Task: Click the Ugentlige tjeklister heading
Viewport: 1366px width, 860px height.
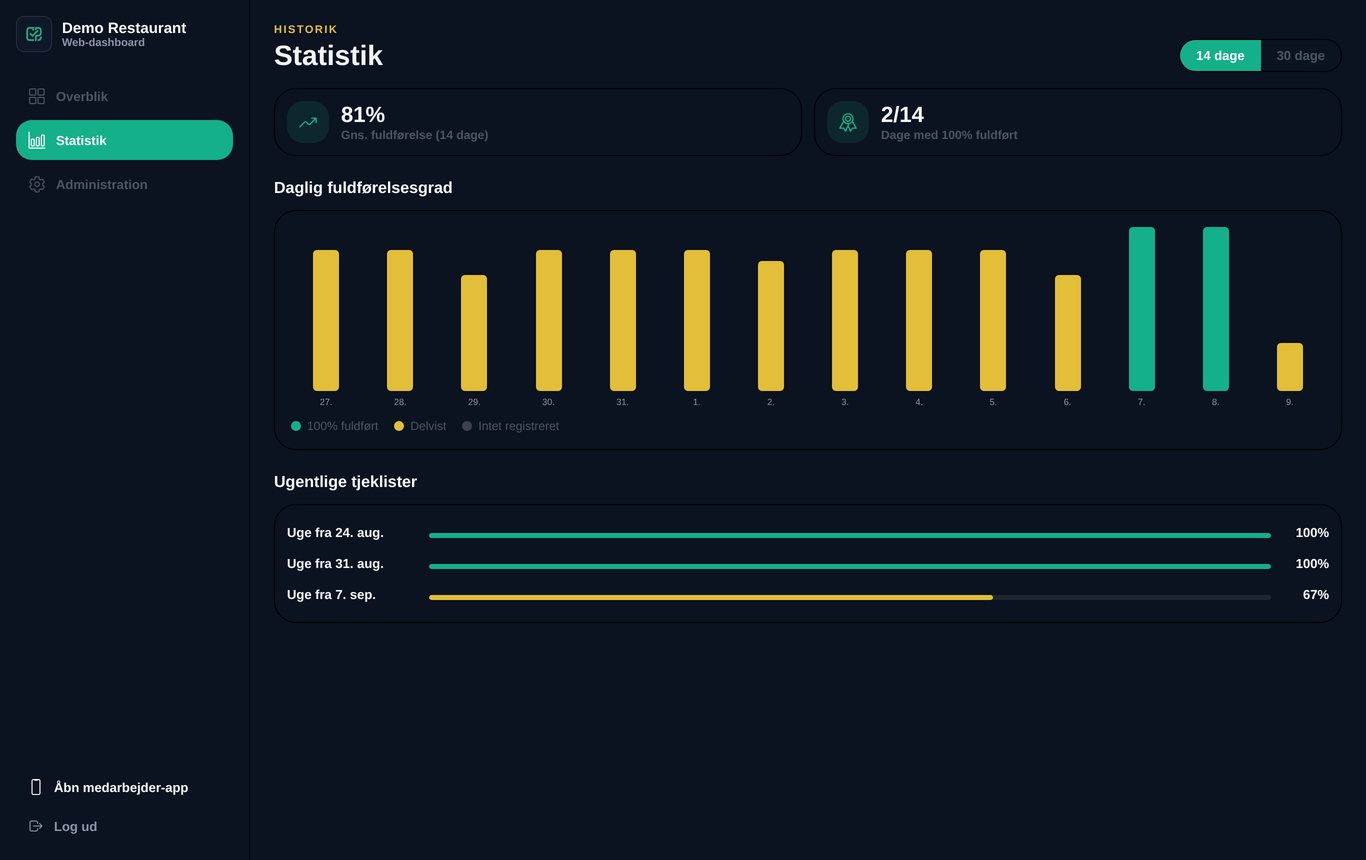Action: point(345,481)
